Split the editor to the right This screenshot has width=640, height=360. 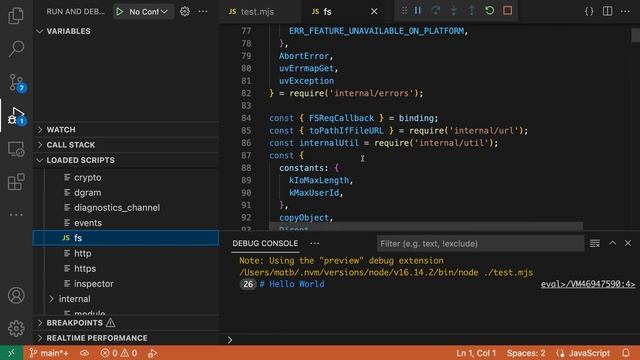(607, 11)
